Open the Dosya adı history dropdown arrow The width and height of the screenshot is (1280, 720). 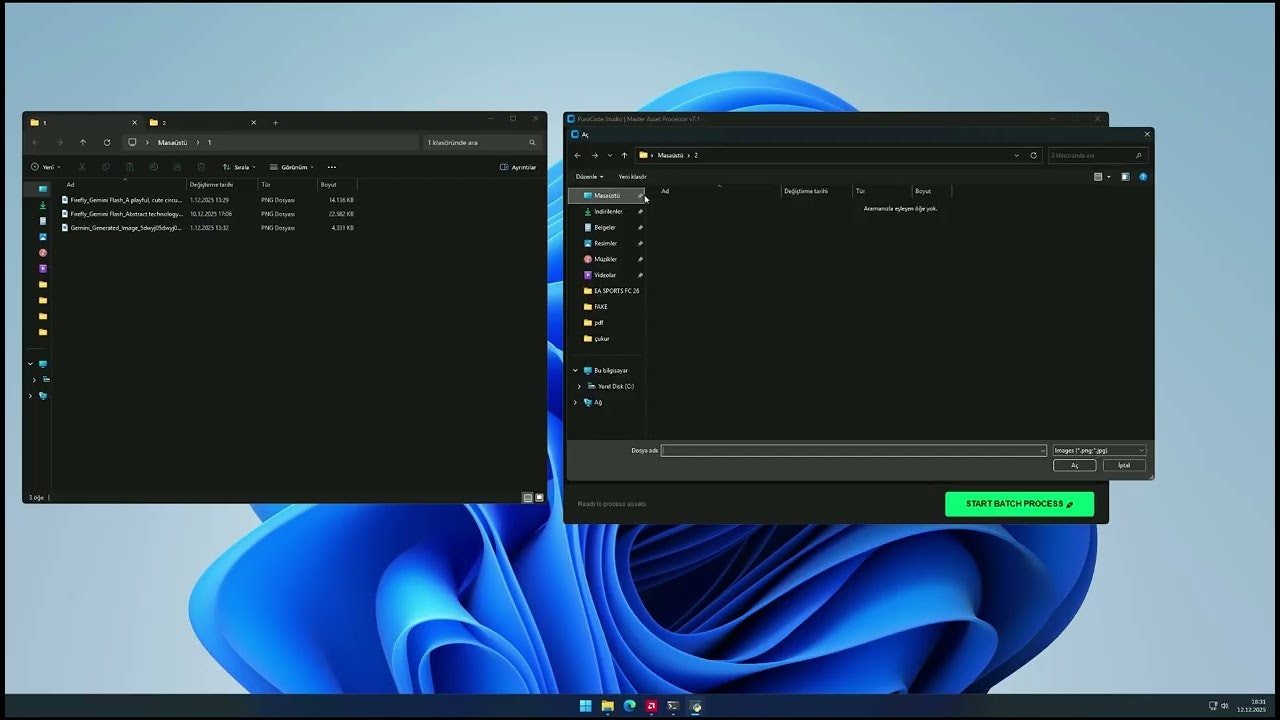click(x=1042, y=451)
